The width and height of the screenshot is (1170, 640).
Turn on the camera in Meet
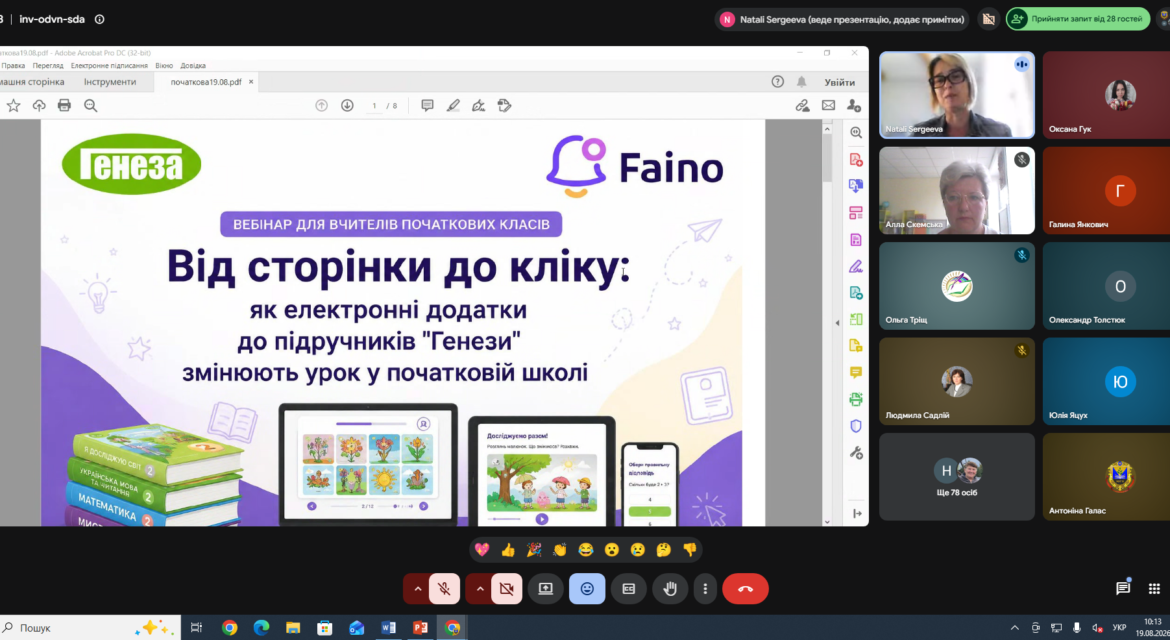pyautogui.click(x=507, y=589)
